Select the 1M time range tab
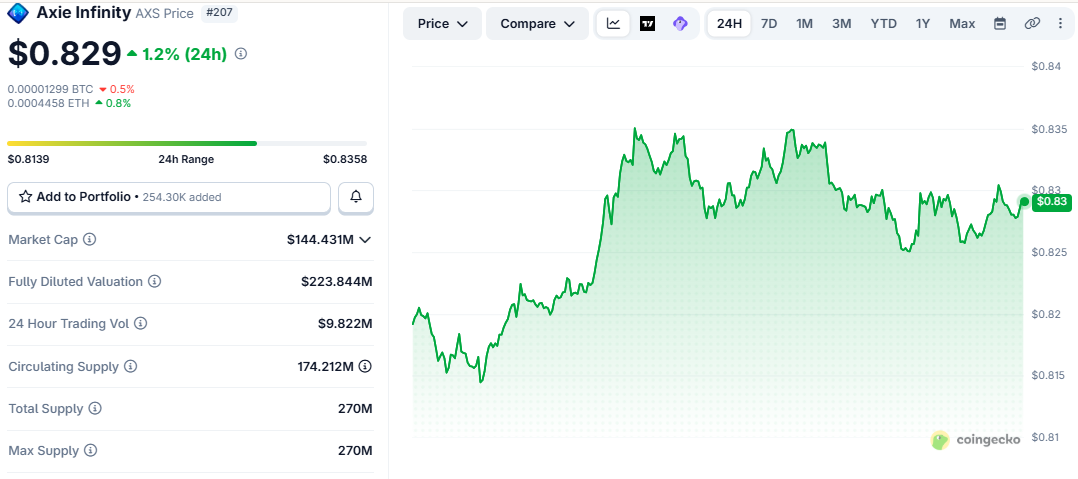This screenshot has height=479, width=1078. 804,23
